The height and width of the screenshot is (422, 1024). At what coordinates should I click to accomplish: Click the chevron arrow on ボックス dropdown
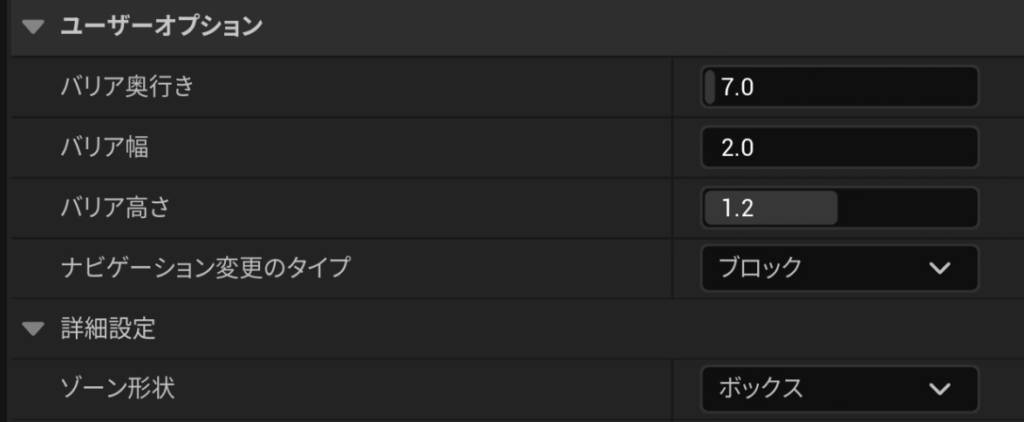pos(938,389)
